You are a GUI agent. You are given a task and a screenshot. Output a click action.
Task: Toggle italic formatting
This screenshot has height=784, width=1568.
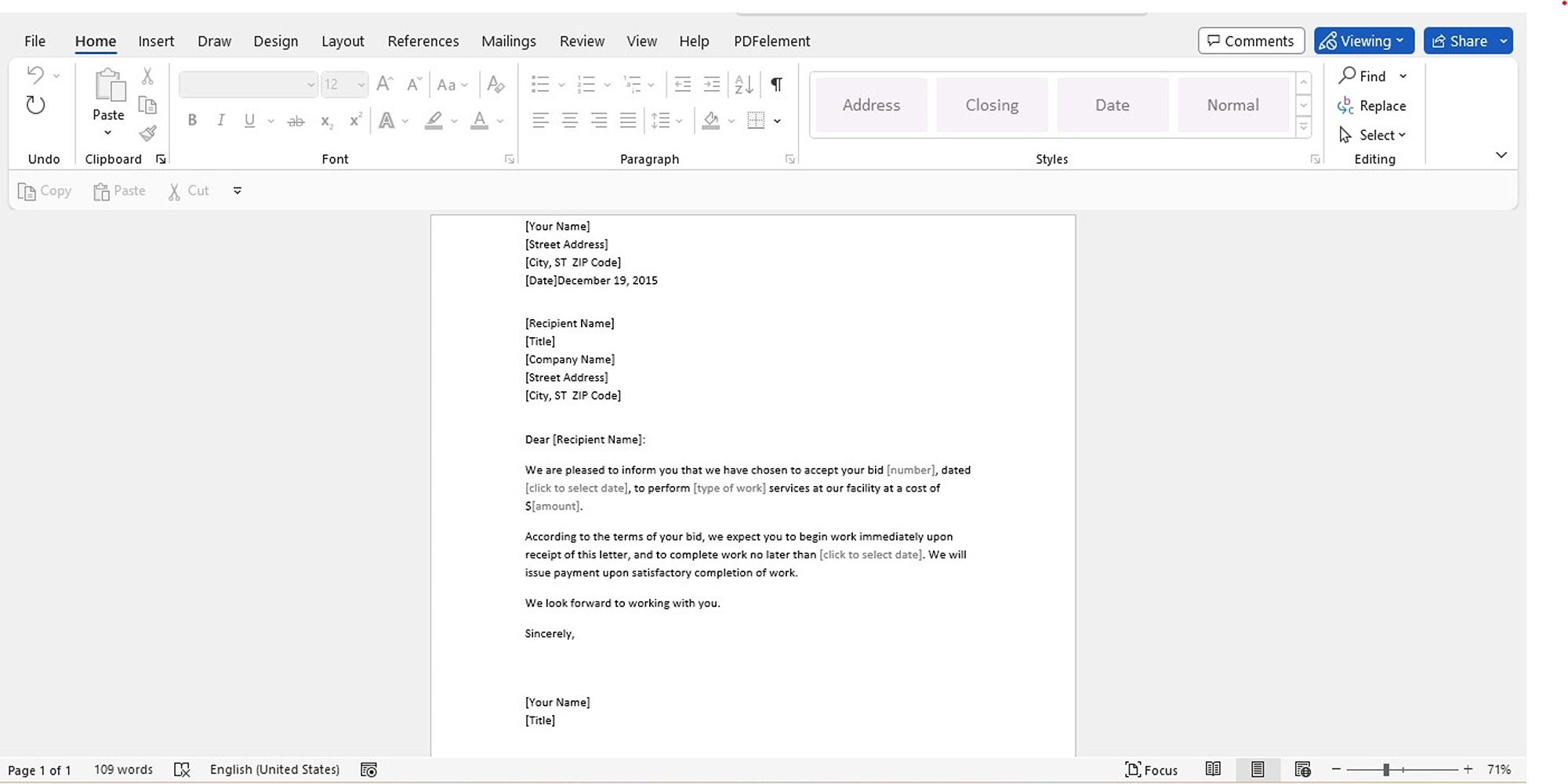(221, 121)
